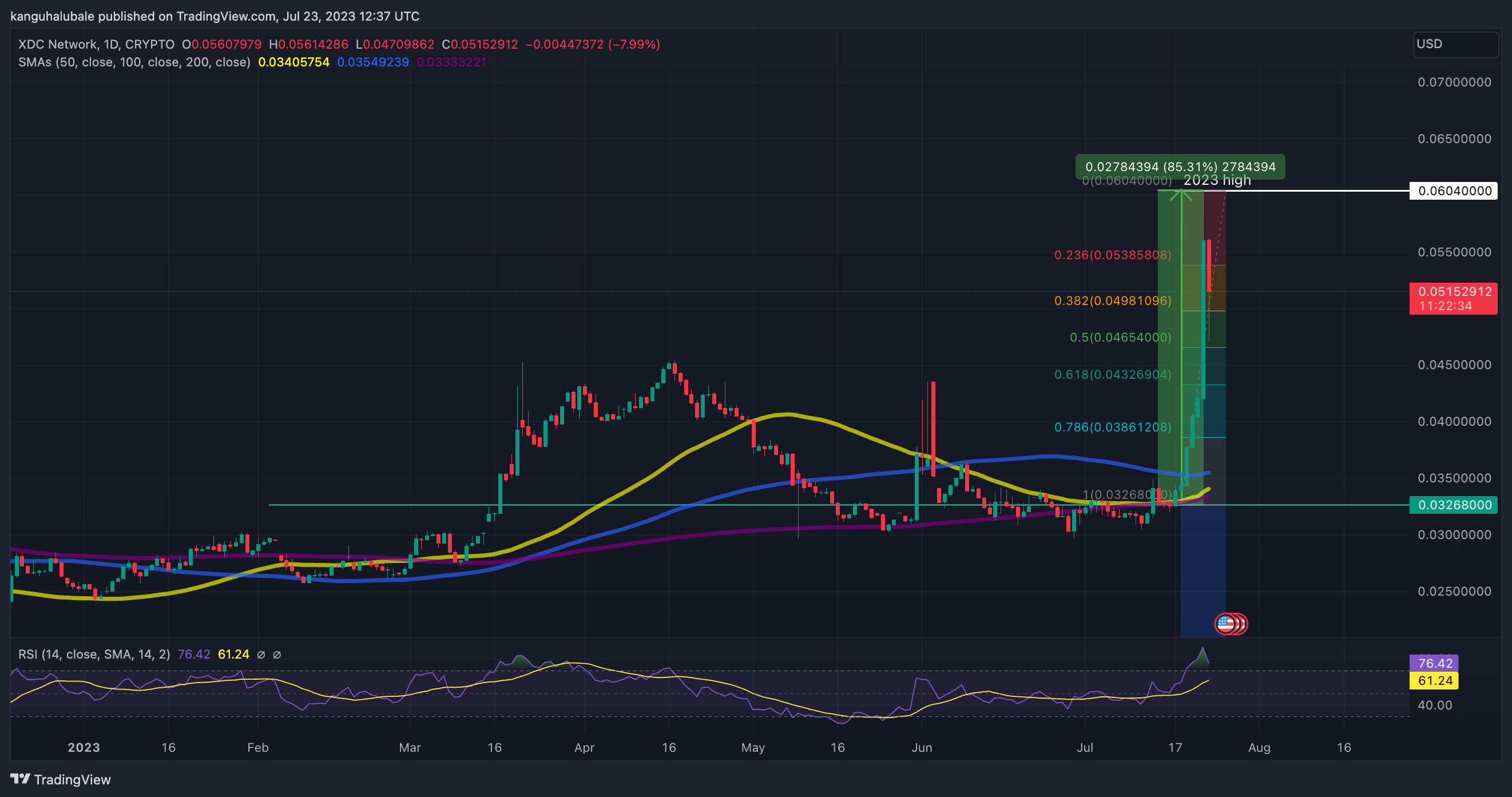Click the 17 label on the time axis
1512x797 pixels.
(1175, 748)
